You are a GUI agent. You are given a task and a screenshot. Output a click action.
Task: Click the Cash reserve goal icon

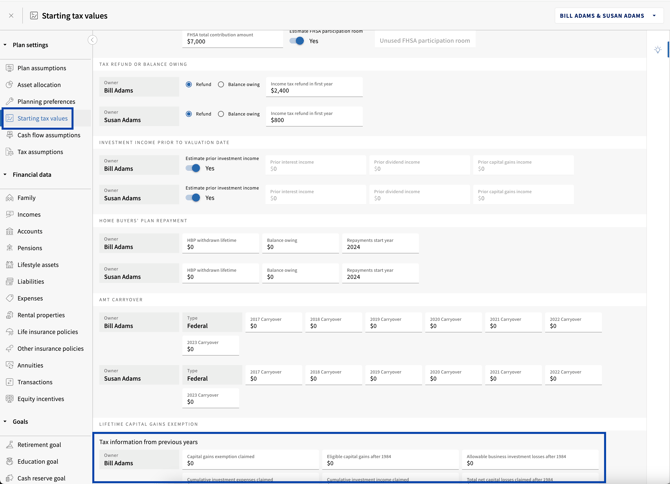pos(9,478)
